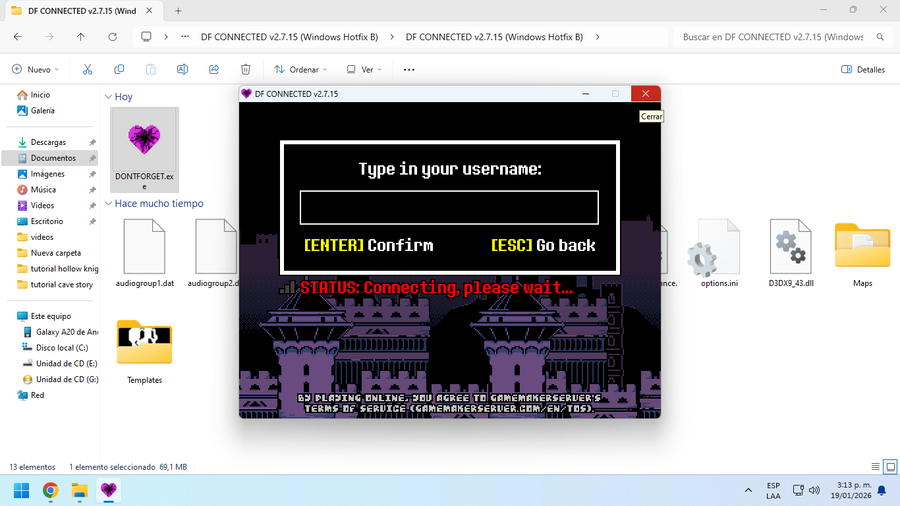
Task: Open the notification bell icon
Action: coord(882,490)
